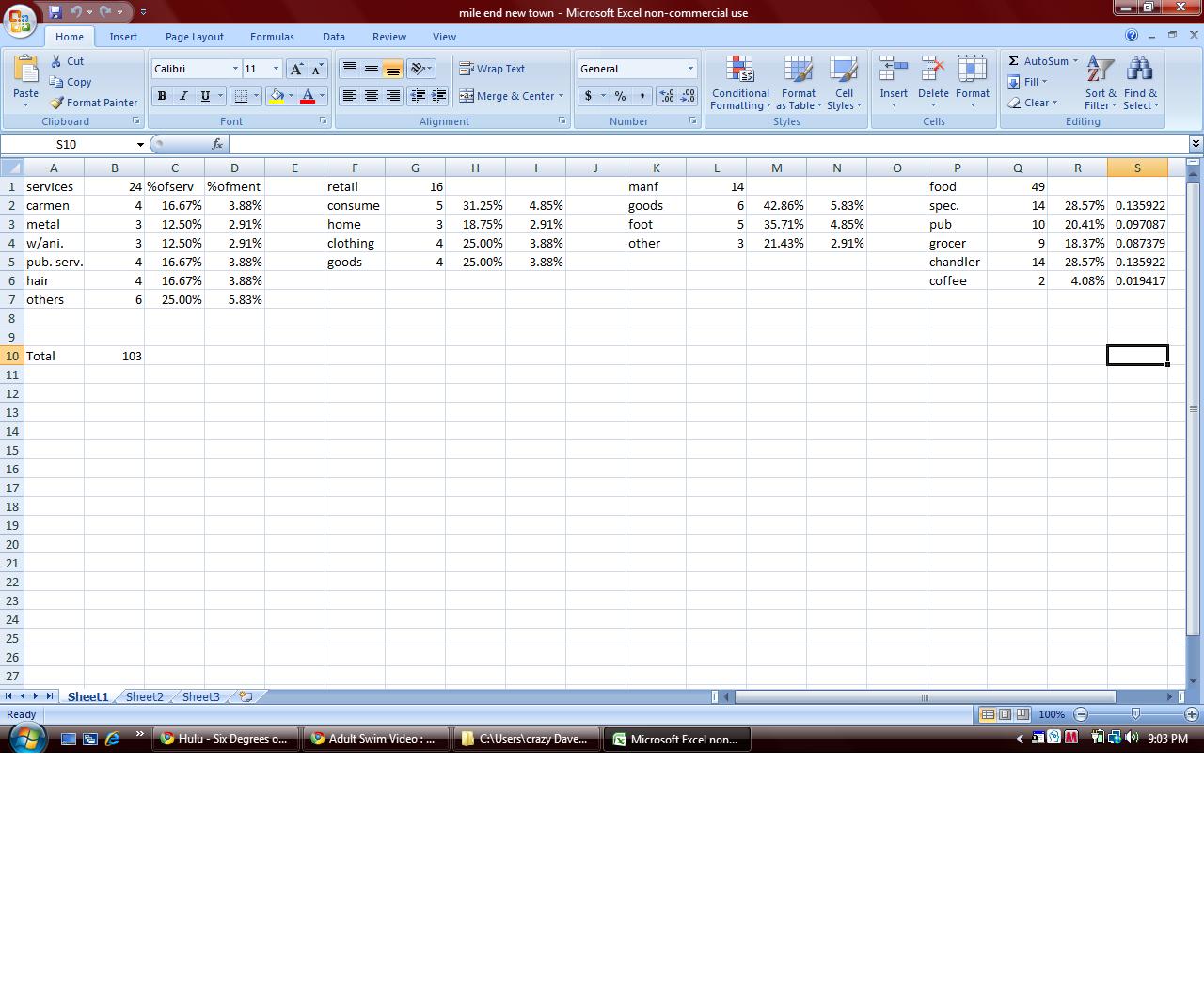Open the Sheet2 worksheet tab
The image size is (1204, 1006).
point(144,697)
